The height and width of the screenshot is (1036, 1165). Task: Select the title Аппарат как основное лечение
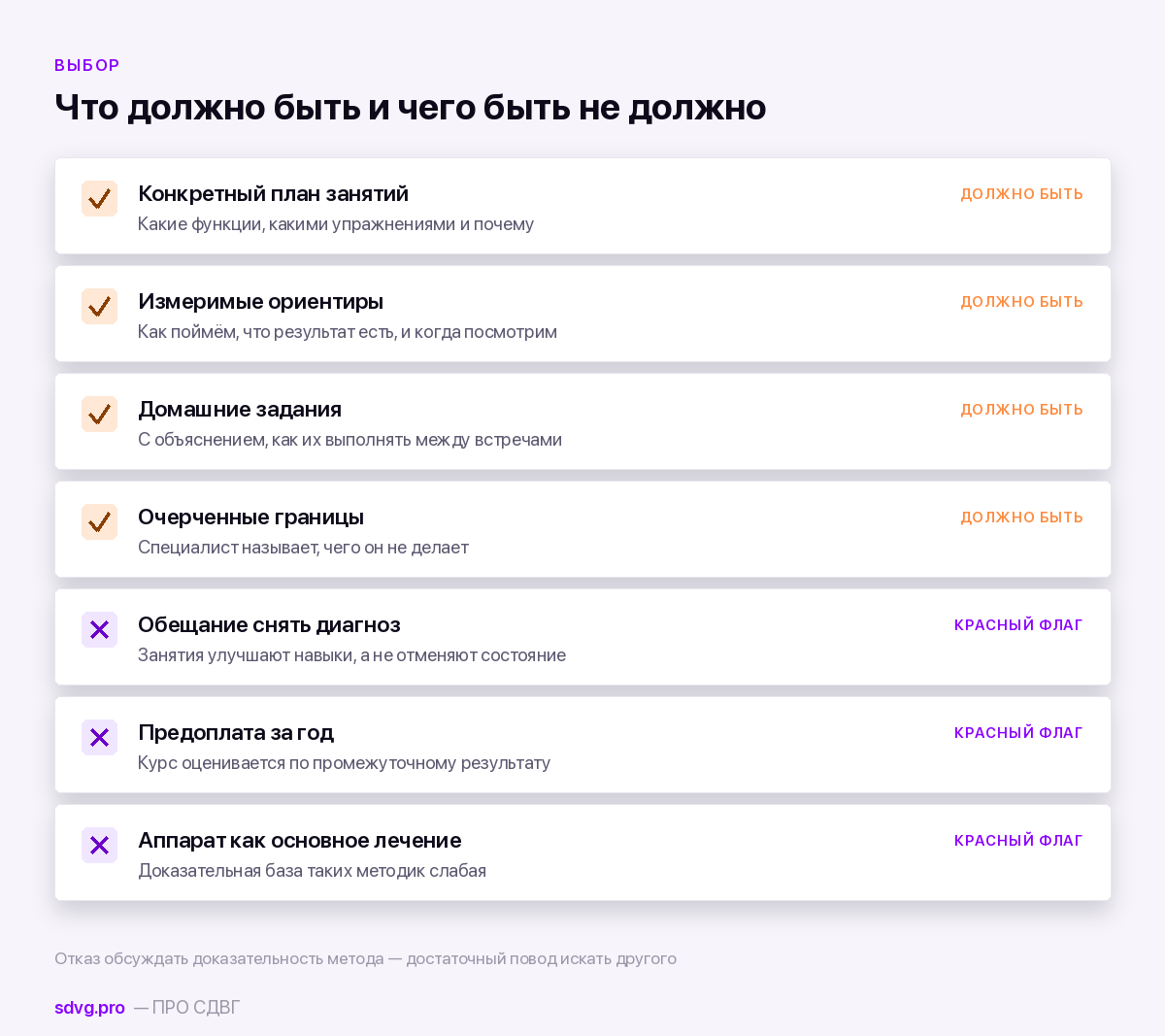tap(299, 841)
